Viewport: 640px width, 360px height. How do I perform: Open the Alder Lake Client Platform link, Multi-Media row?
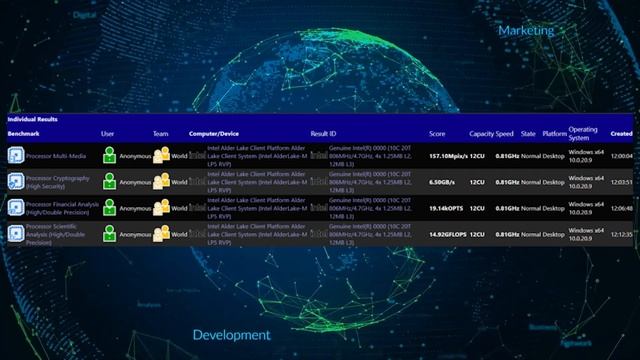pyautogui.click(x=257, y=156)
